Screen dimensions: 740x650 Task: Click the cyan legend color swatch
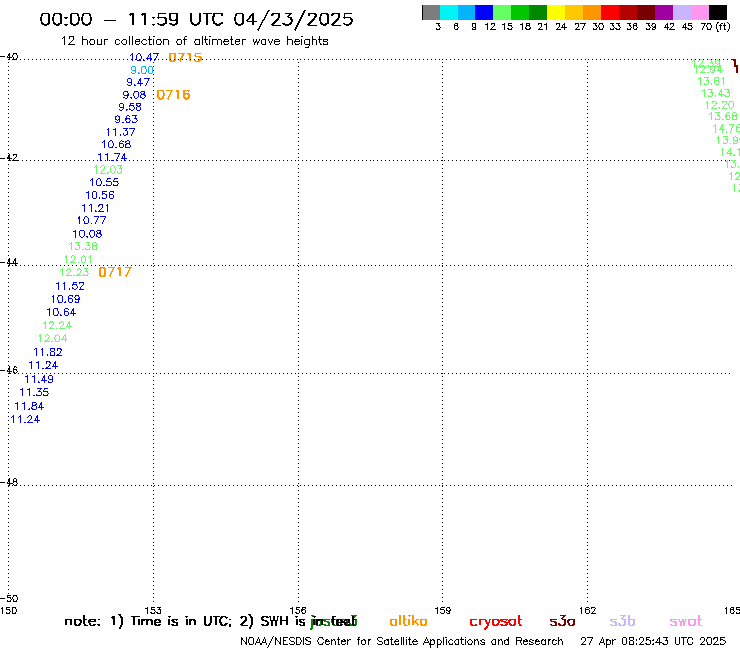click(x=449, y=12)
